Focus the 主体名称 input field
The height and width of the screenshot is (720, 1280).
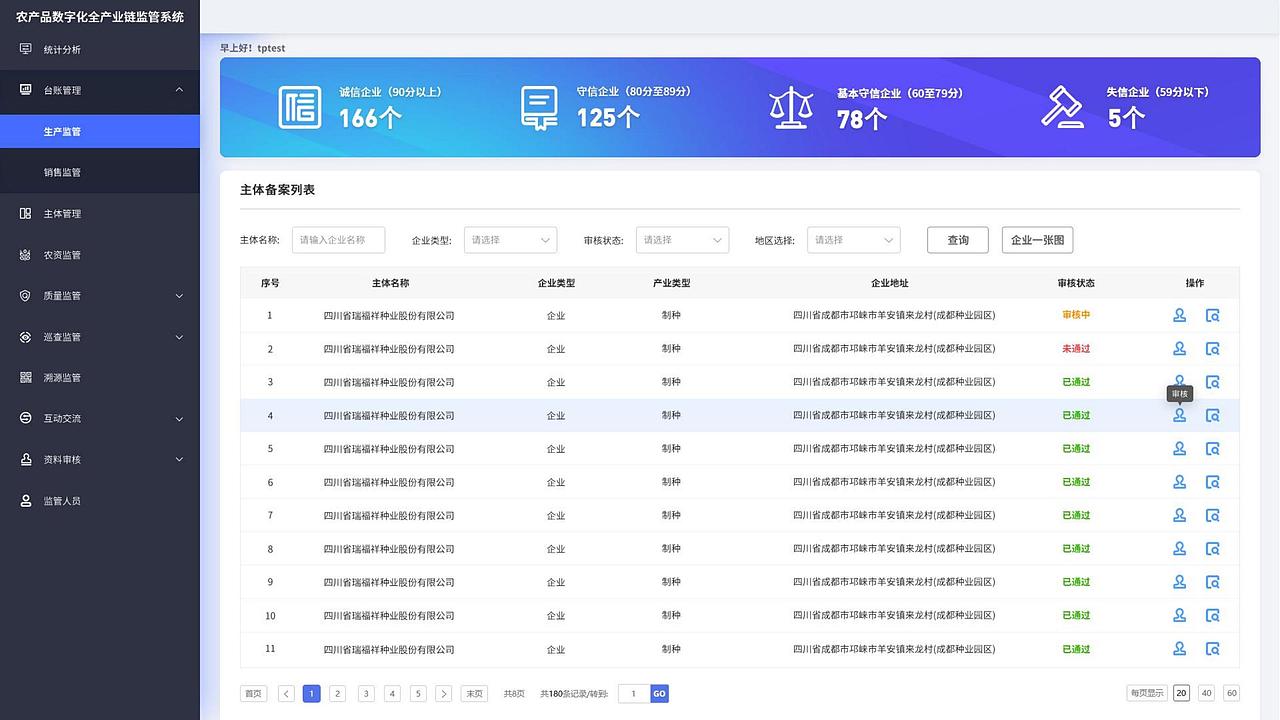point(338,240)
